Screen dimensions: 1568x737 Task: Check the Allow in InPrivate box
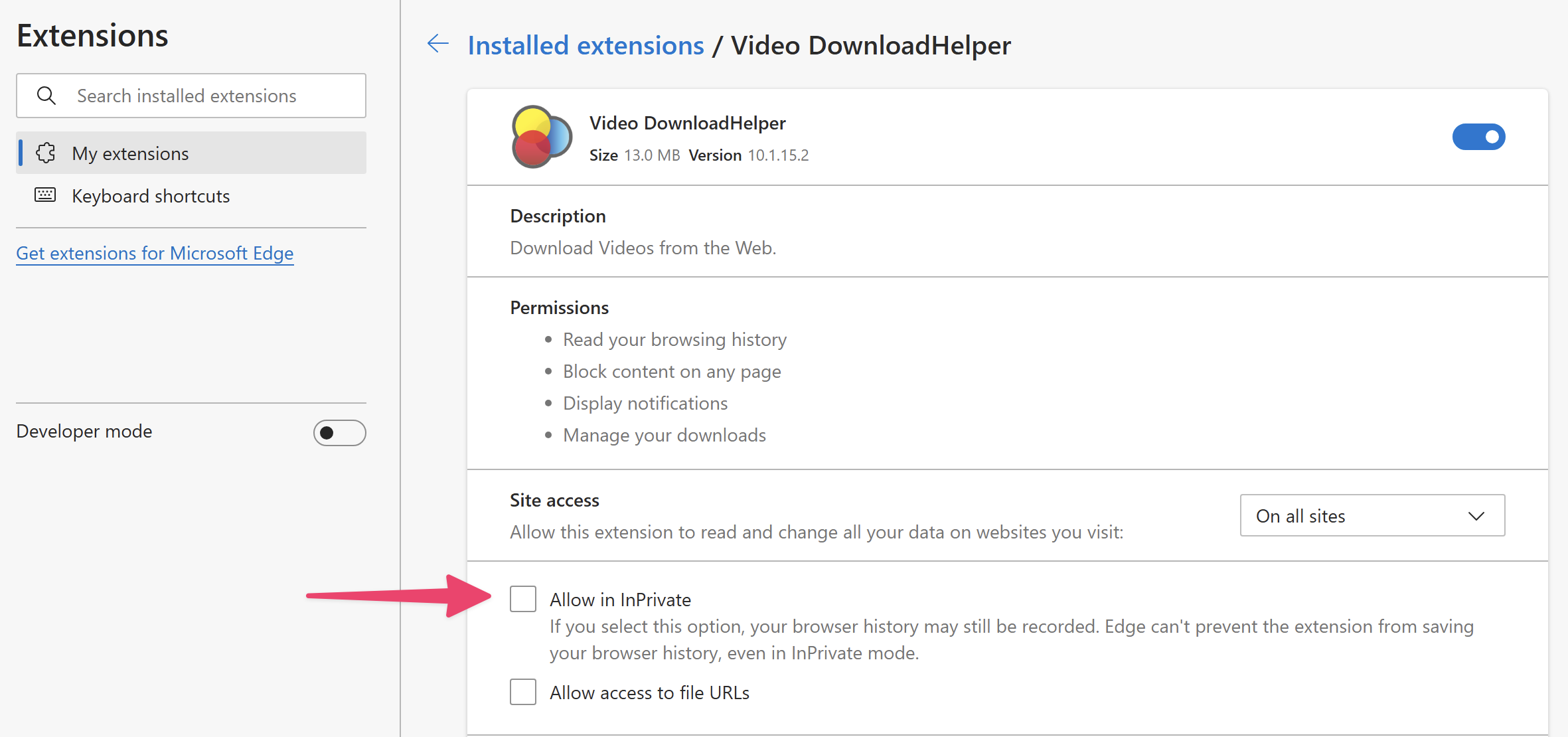[523, 599]
